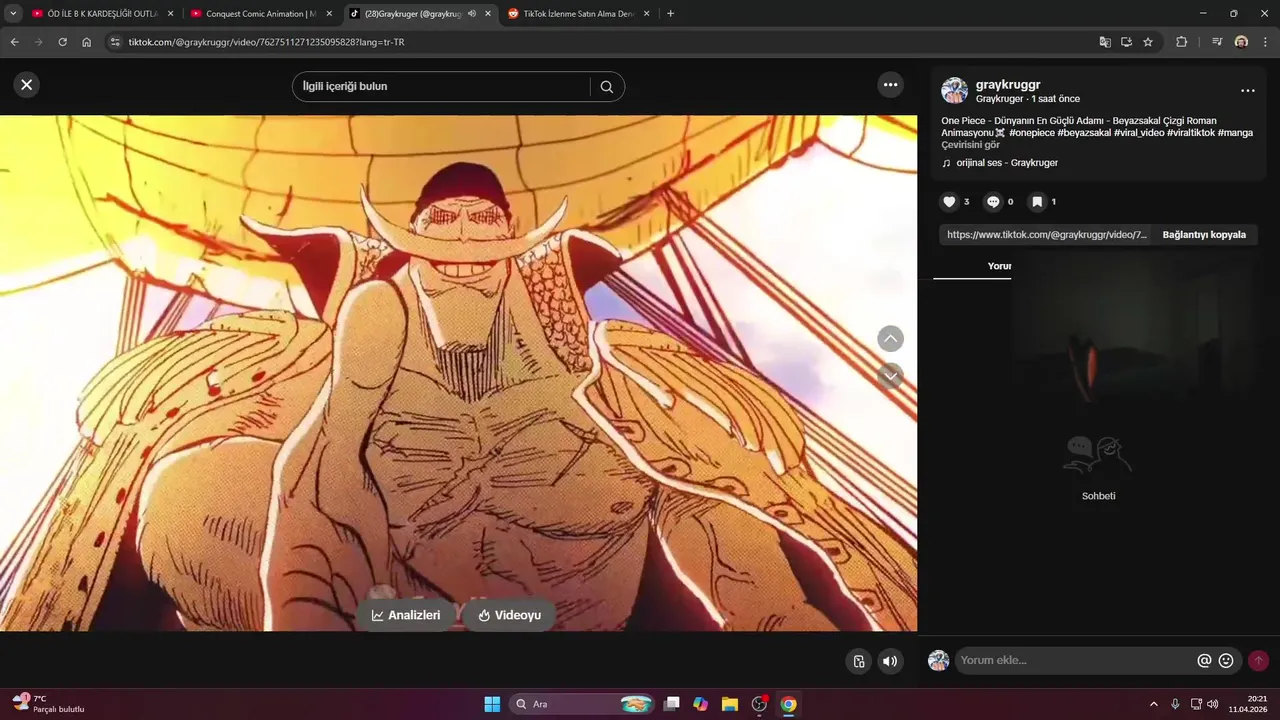Open the post options three-dot menu
The height and width of the screenshot is (720, 1280).
pos(1247,91)
